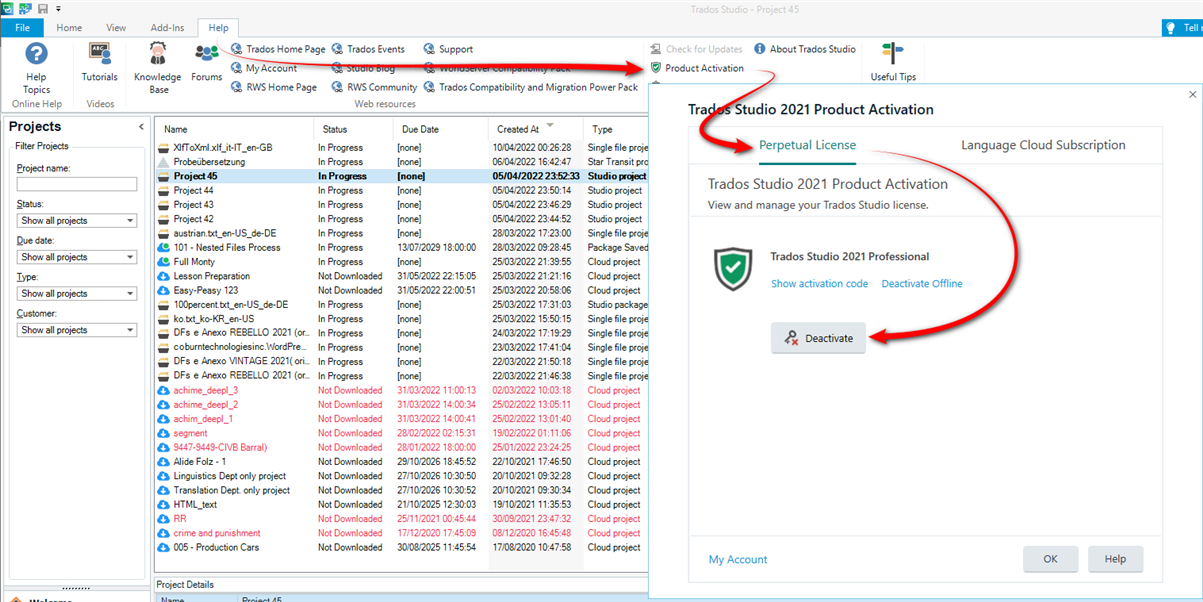The height and width of the screenshot is (602, 1203).
Task: Open the Knowledge Base icon
Action: (158, 68)
